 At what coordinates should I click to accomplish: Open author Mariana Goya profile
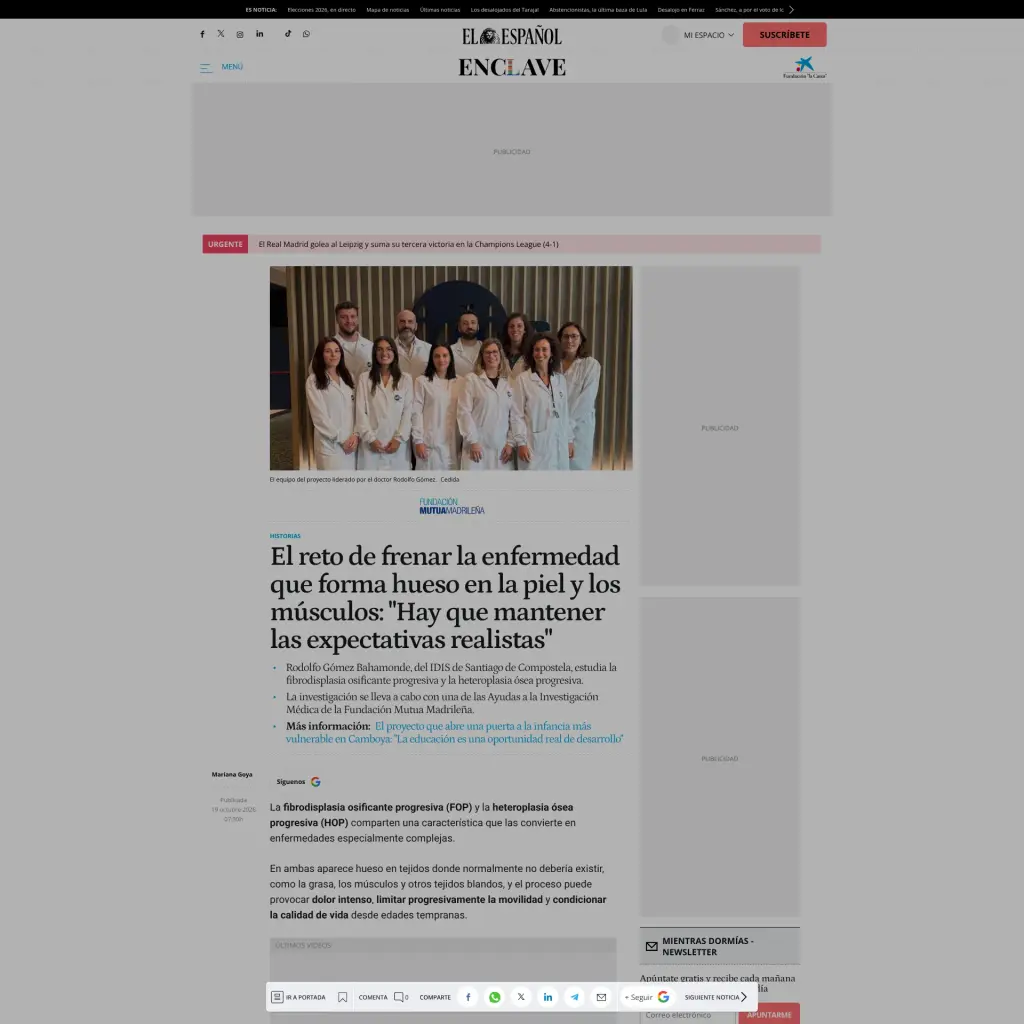[x=232, y=775]
